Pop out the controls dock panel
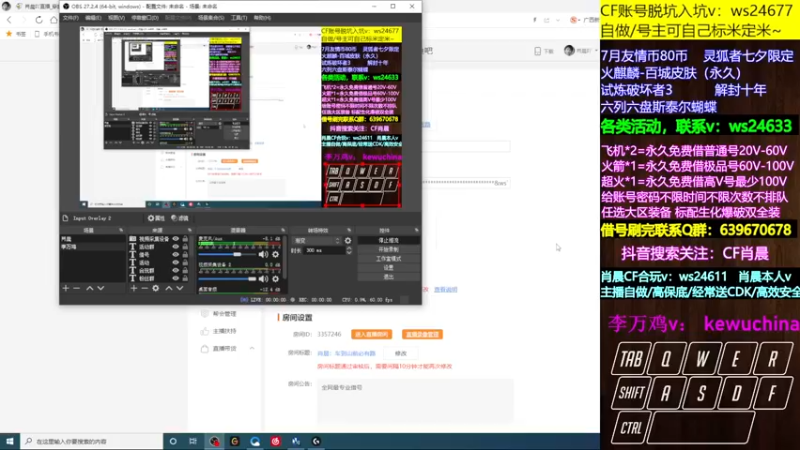The image size is (800, 450). 417,231
